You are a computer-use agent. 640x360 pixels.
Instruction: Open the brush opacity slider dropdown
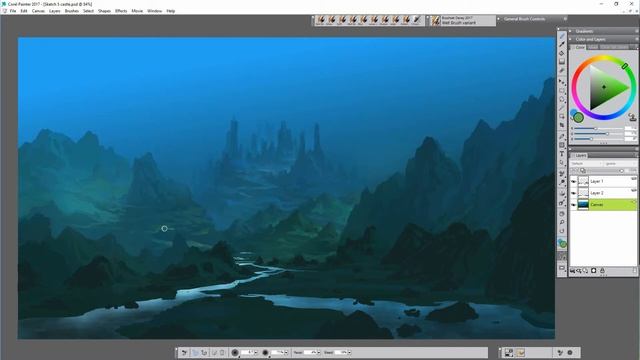click(x=286, y=352)
